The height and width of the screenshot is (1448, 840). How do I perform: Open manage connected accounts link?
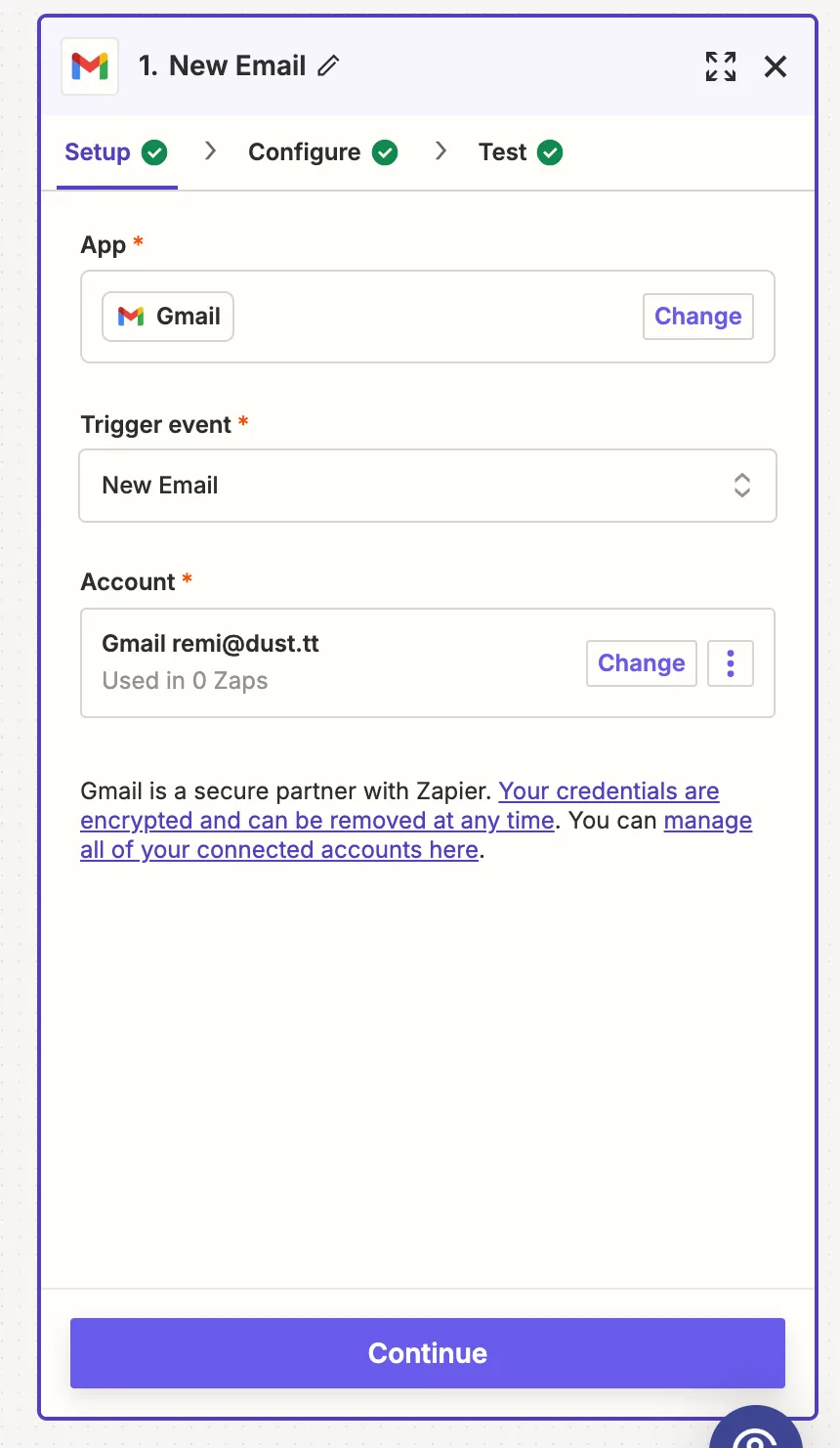416,835
